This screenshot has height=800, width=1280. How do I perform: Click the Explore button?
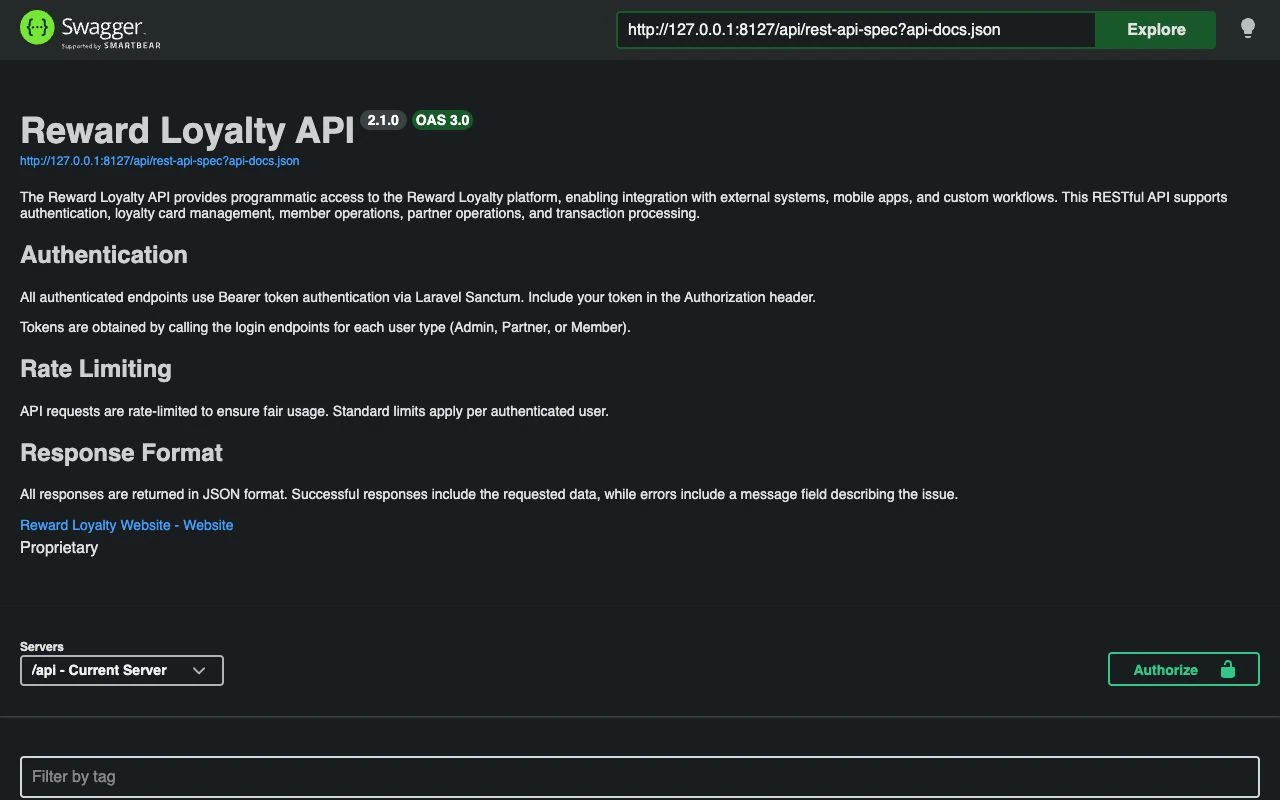click(x=1156, y=30)
